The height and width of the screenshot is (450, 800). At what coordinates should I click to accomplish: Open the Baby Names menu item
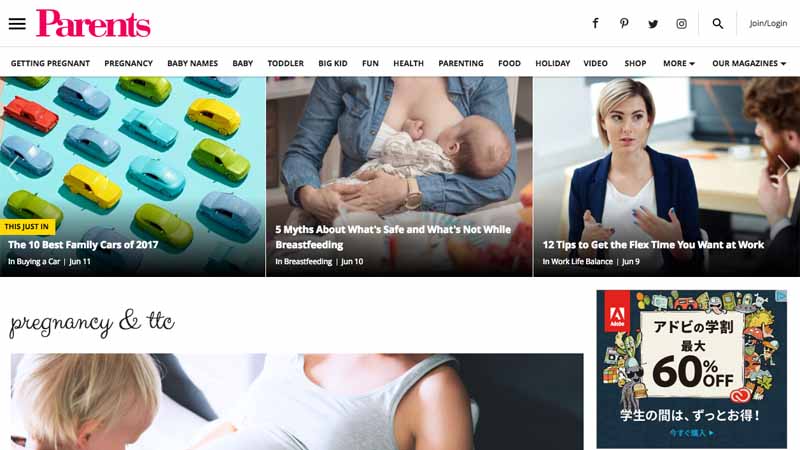click(192, 63)
